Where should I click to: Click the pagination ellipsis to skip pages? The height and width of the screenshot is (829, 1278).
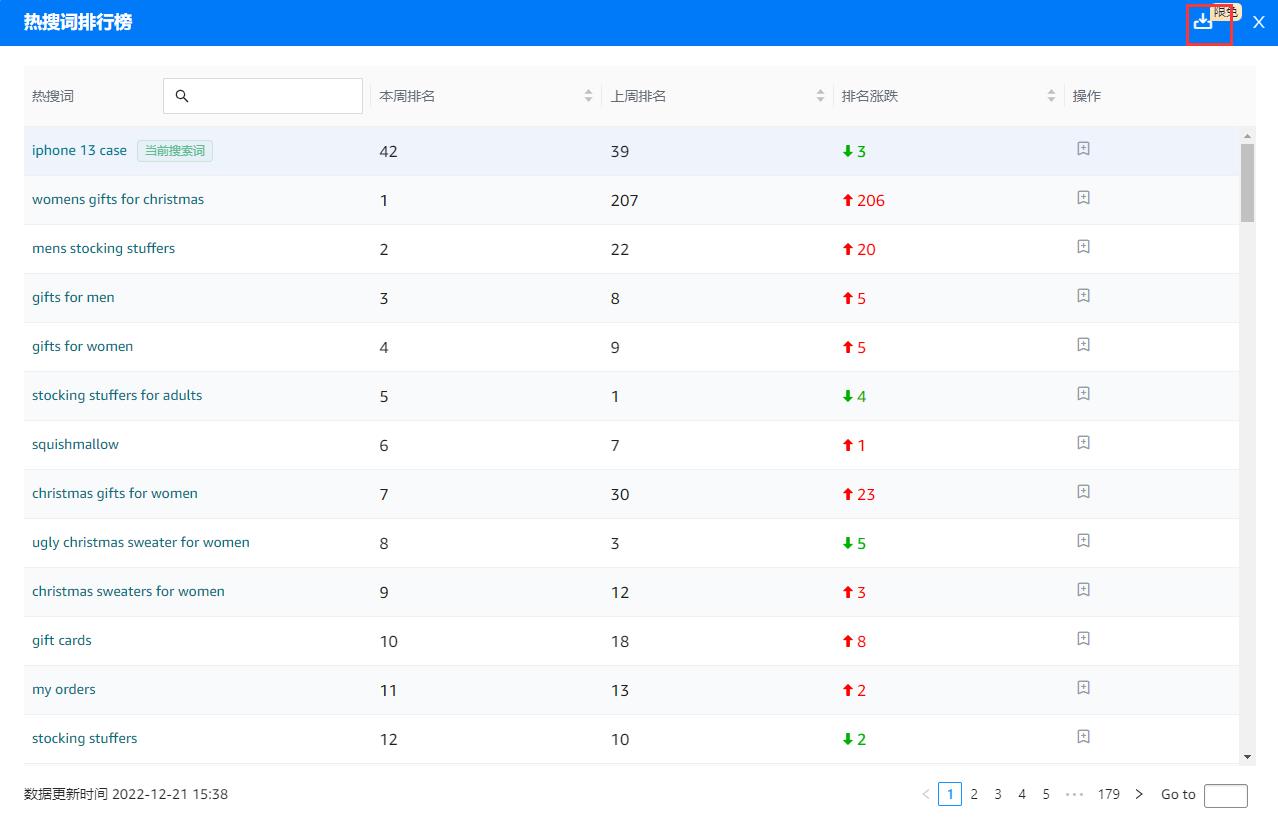[1075, 794]
